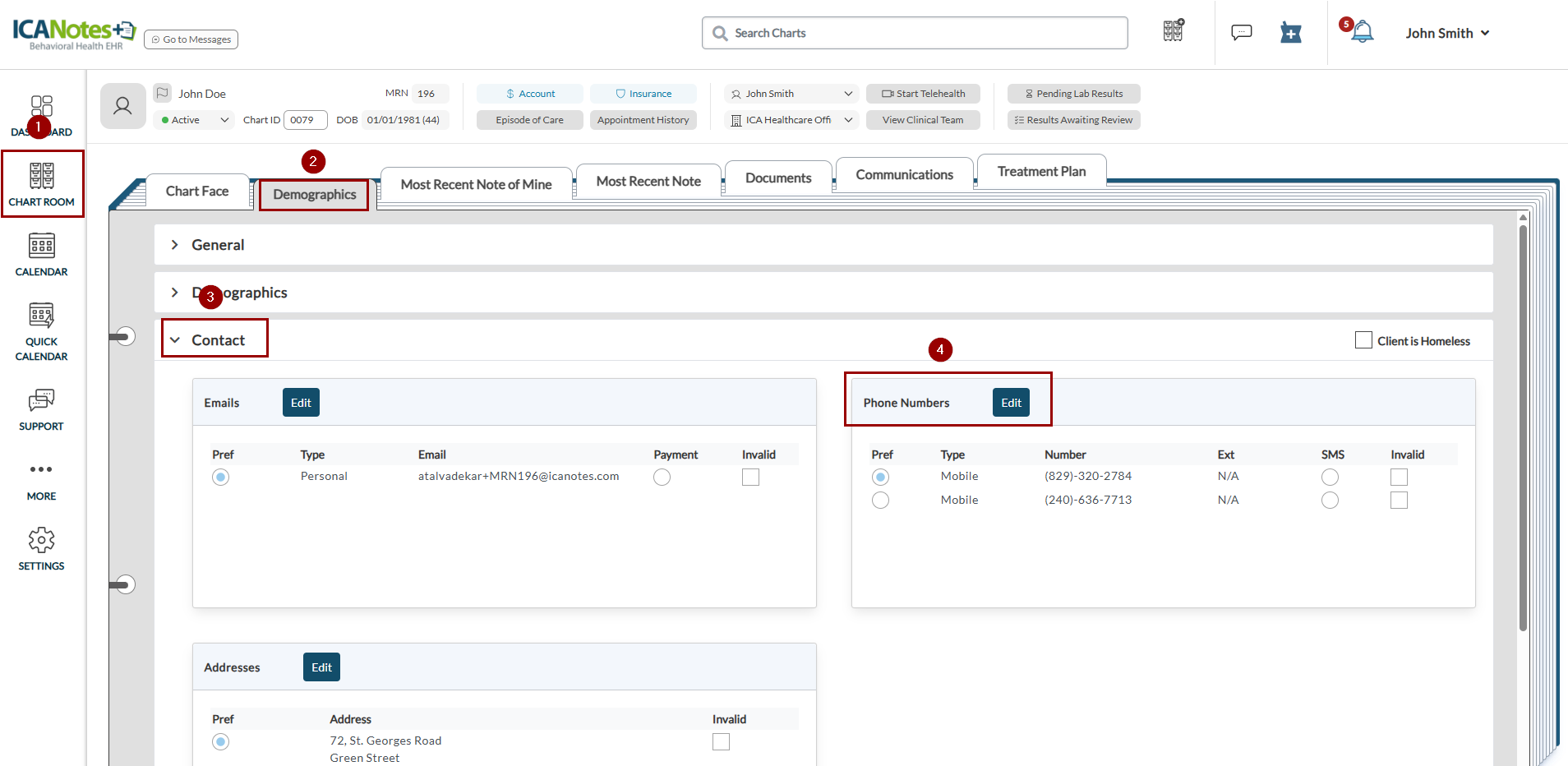Click the ICANotes logo
The height and width of the screenshot is (766, 1568).
pos(74,33)
